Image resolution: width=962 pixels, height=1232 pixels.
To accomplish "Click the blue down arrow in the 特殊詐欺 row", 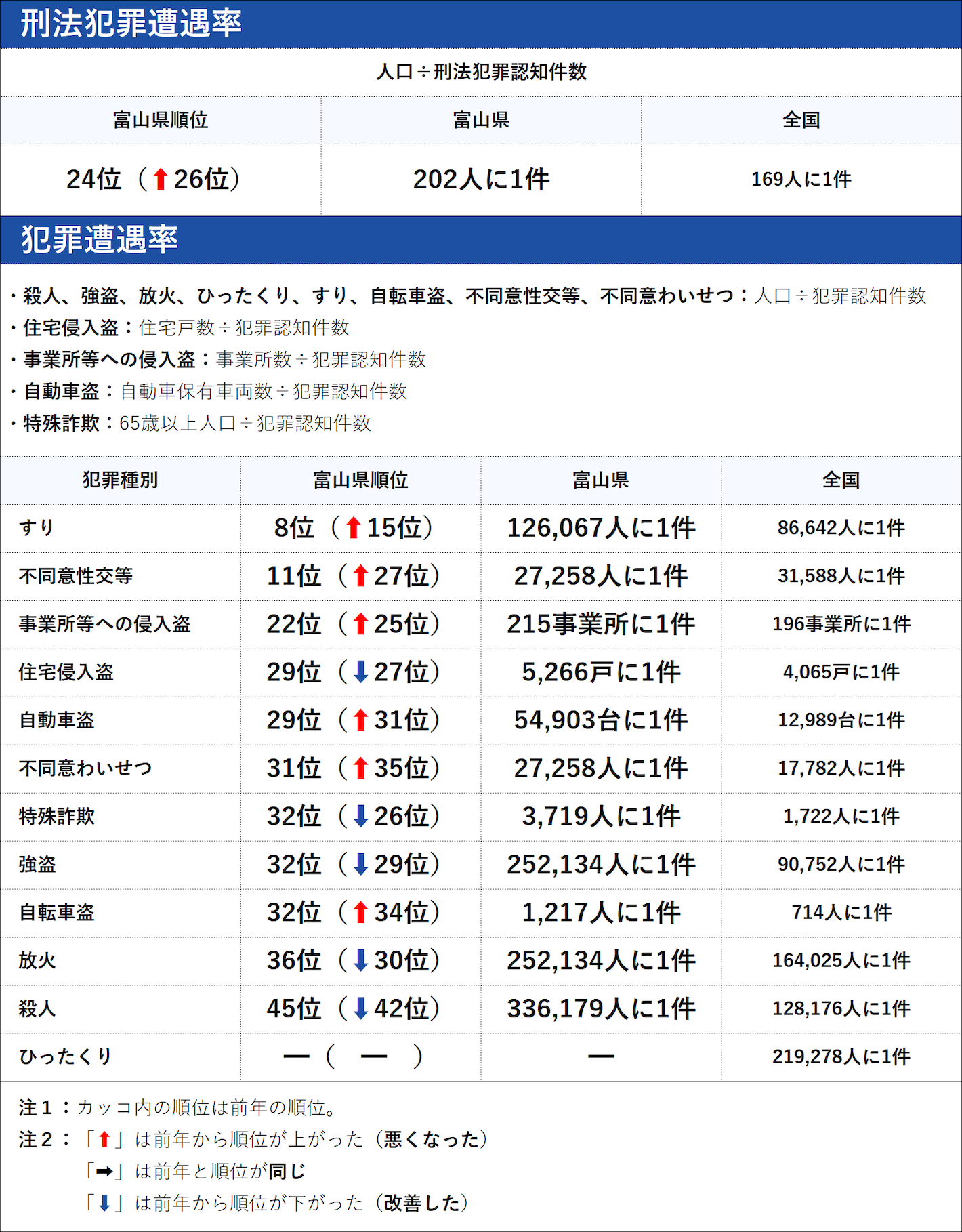I will point(361,817).
